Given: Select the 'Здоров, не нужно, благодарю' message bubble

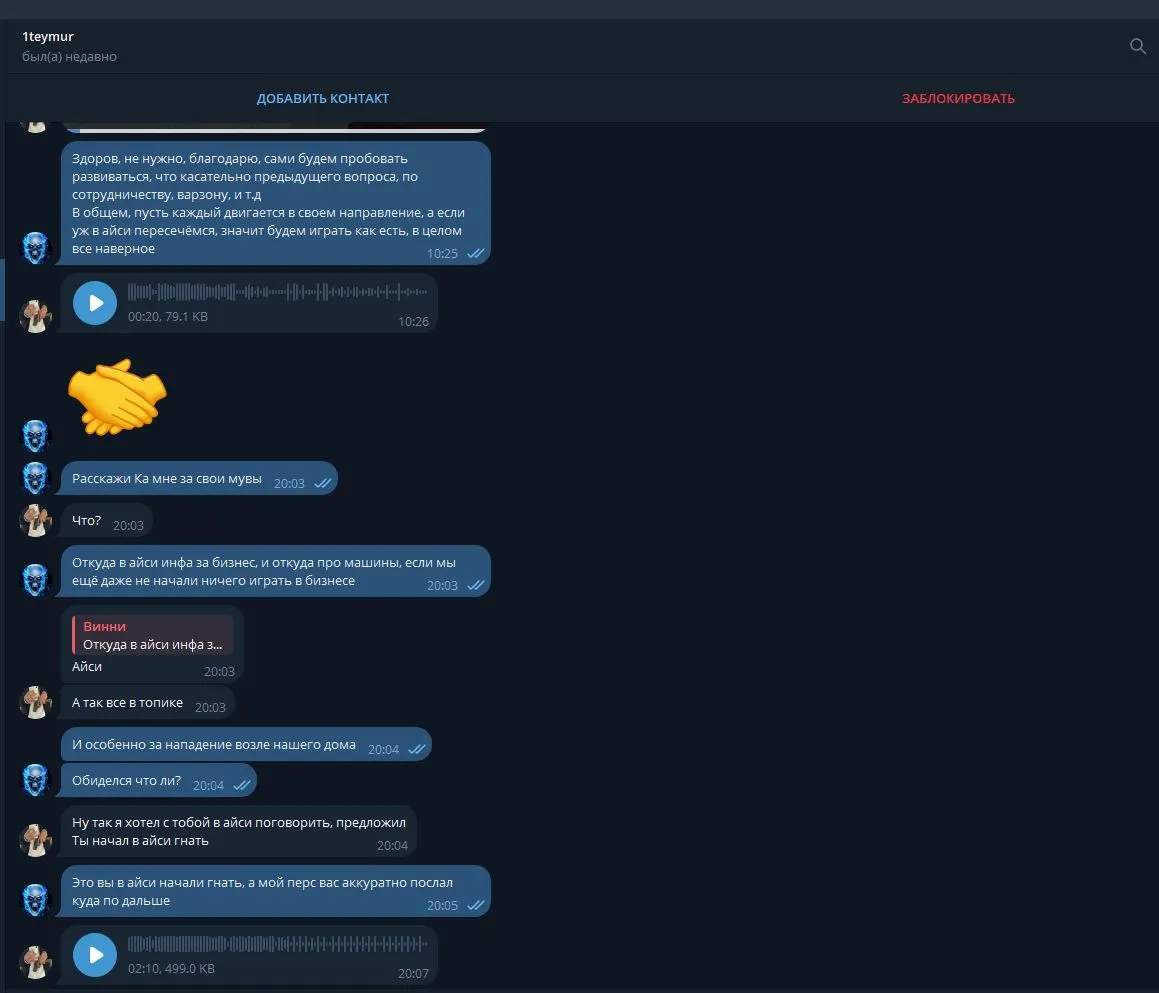Looking at the screenshot, I should pyautogui.click(x=276, y=203).
